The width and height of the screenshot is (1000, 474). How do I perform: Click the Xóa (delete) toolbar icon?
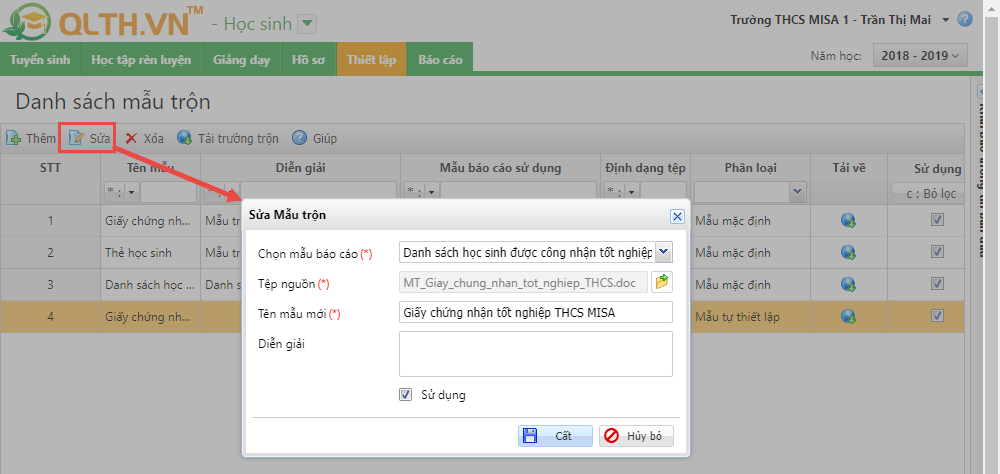(131, 138)
